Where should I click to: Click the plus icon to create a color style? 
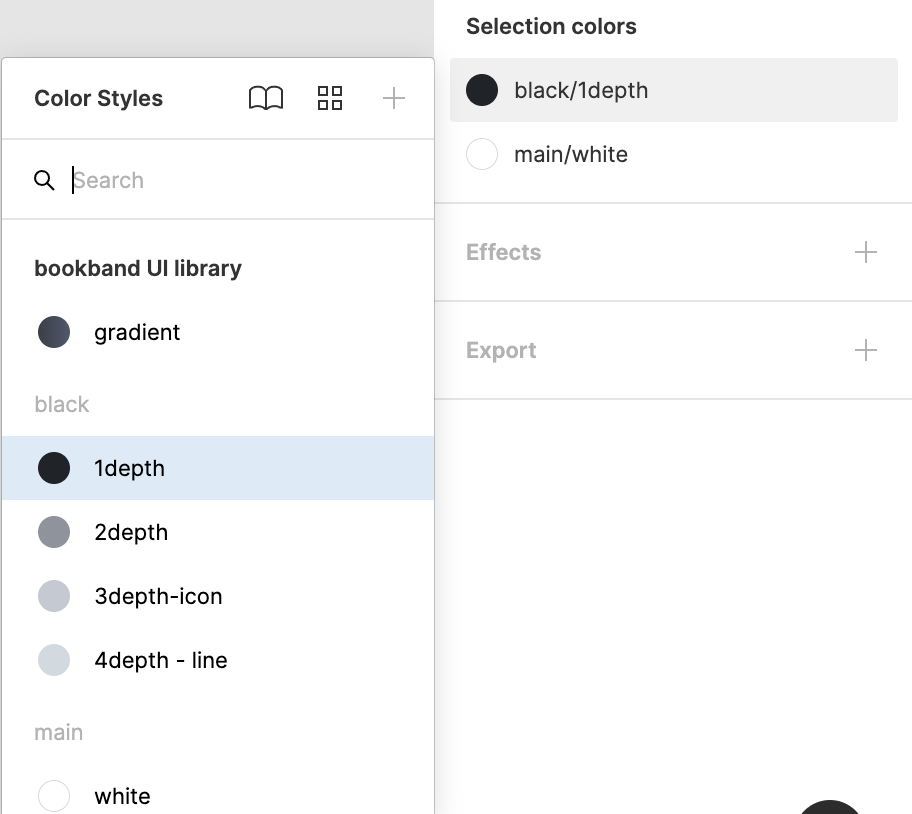click(x=394, y=98)
